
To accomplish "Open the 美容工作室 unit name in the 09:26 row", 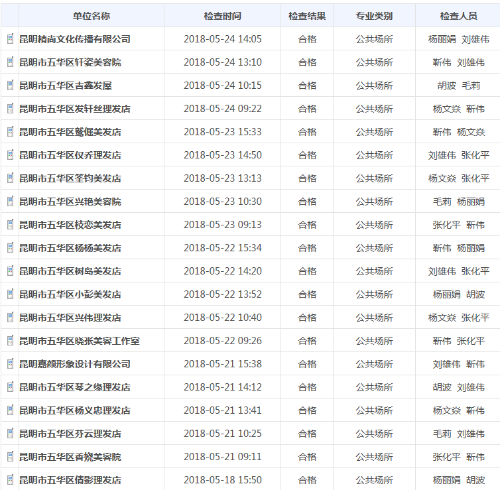I will click(x=79, y=341).
